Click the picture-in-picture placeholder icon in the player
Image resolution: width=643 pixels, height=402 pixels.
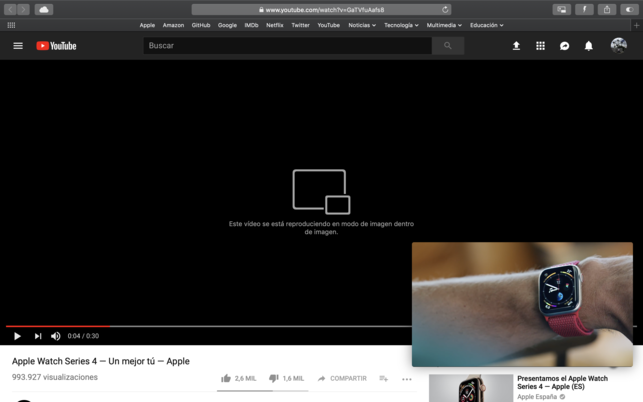click(321, 192)
